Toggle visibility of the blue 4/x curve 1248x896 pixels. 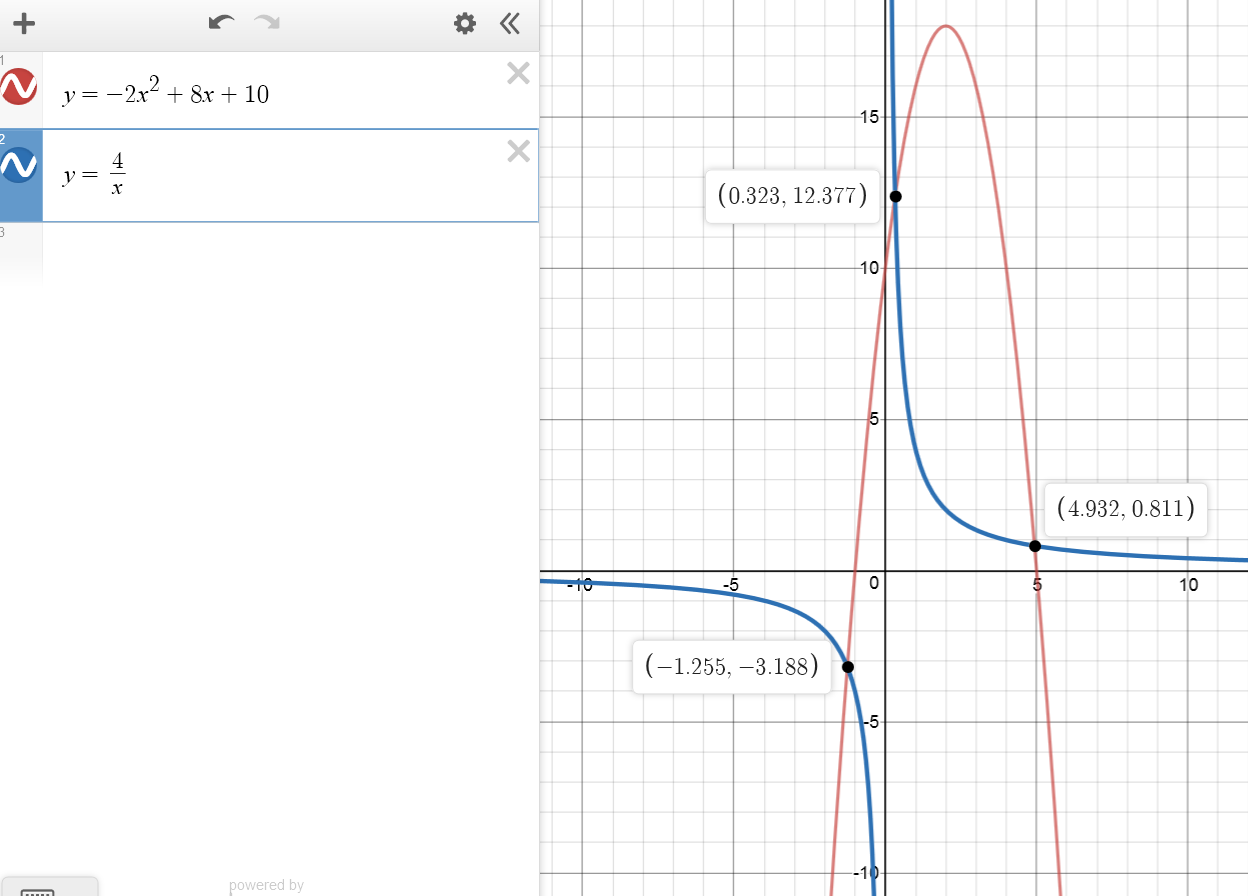click(x=20, y=165)
